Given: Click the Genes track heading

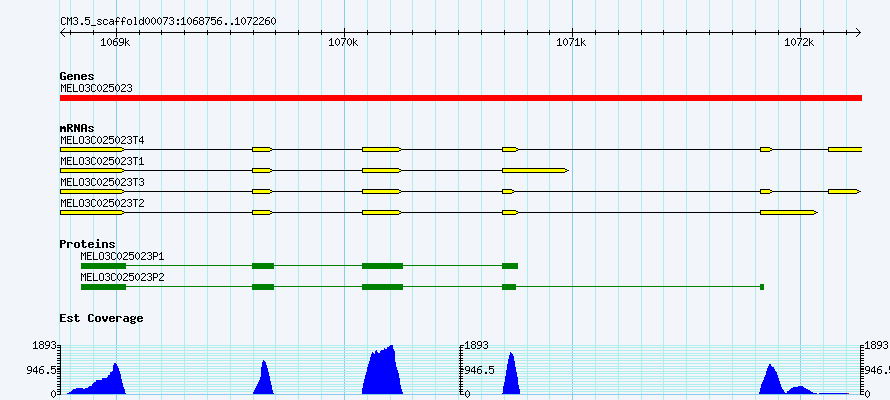Looking at the screenshot, I should click(77, 76).
